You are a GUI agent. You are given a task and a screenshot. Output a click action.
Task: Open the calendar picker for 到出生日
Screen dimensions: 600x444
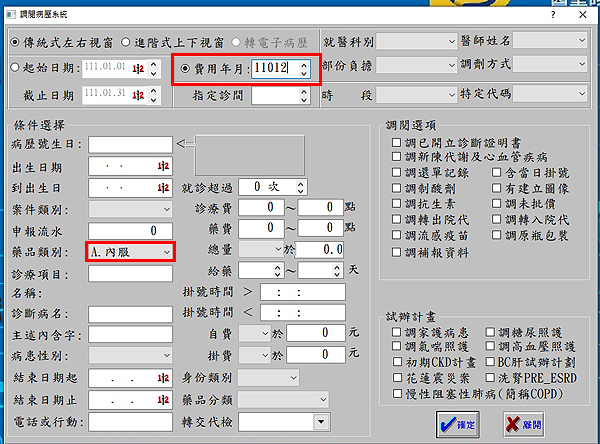[162, 188]
